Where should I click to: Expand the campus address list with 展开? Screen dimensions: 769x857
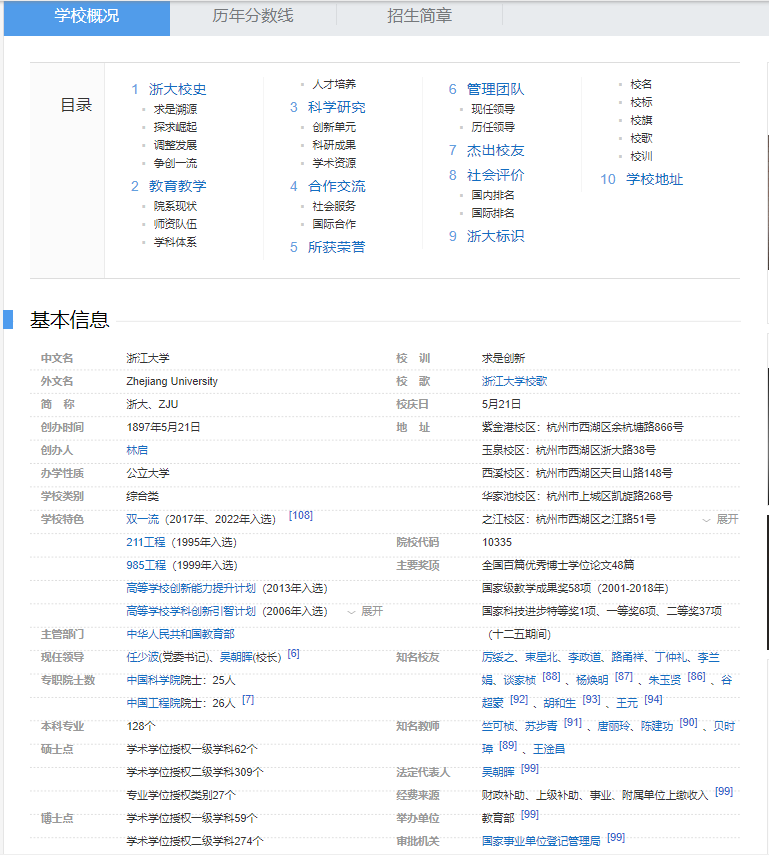pyautogui.click(x=720, y=520)
